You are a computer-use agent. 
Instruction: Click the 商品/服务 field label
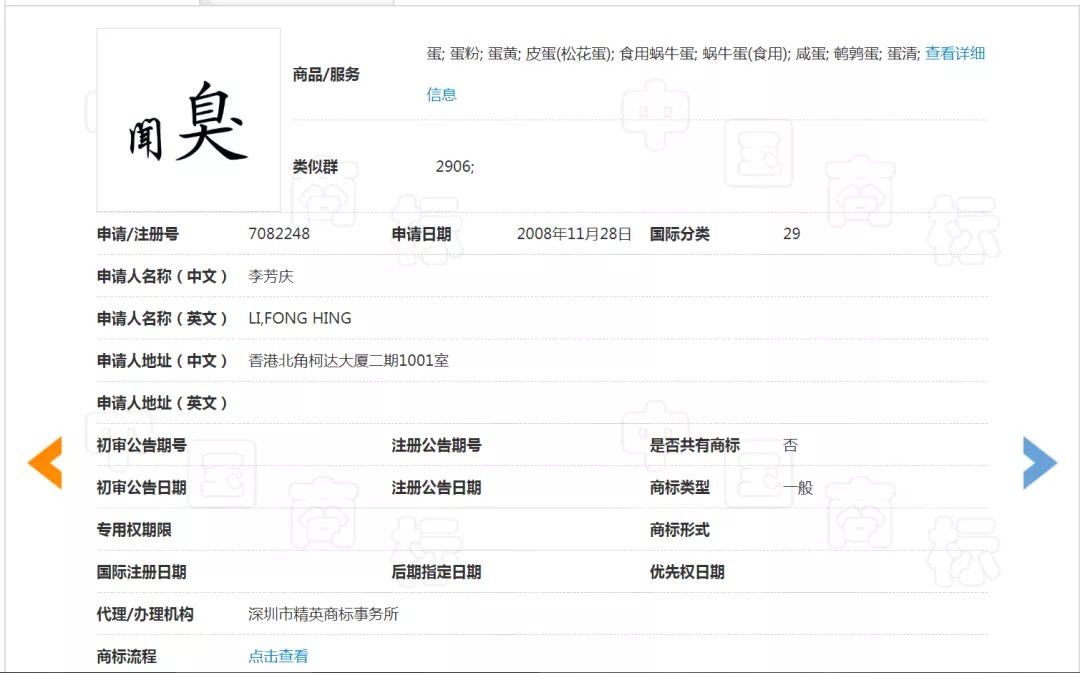(326, 74)
